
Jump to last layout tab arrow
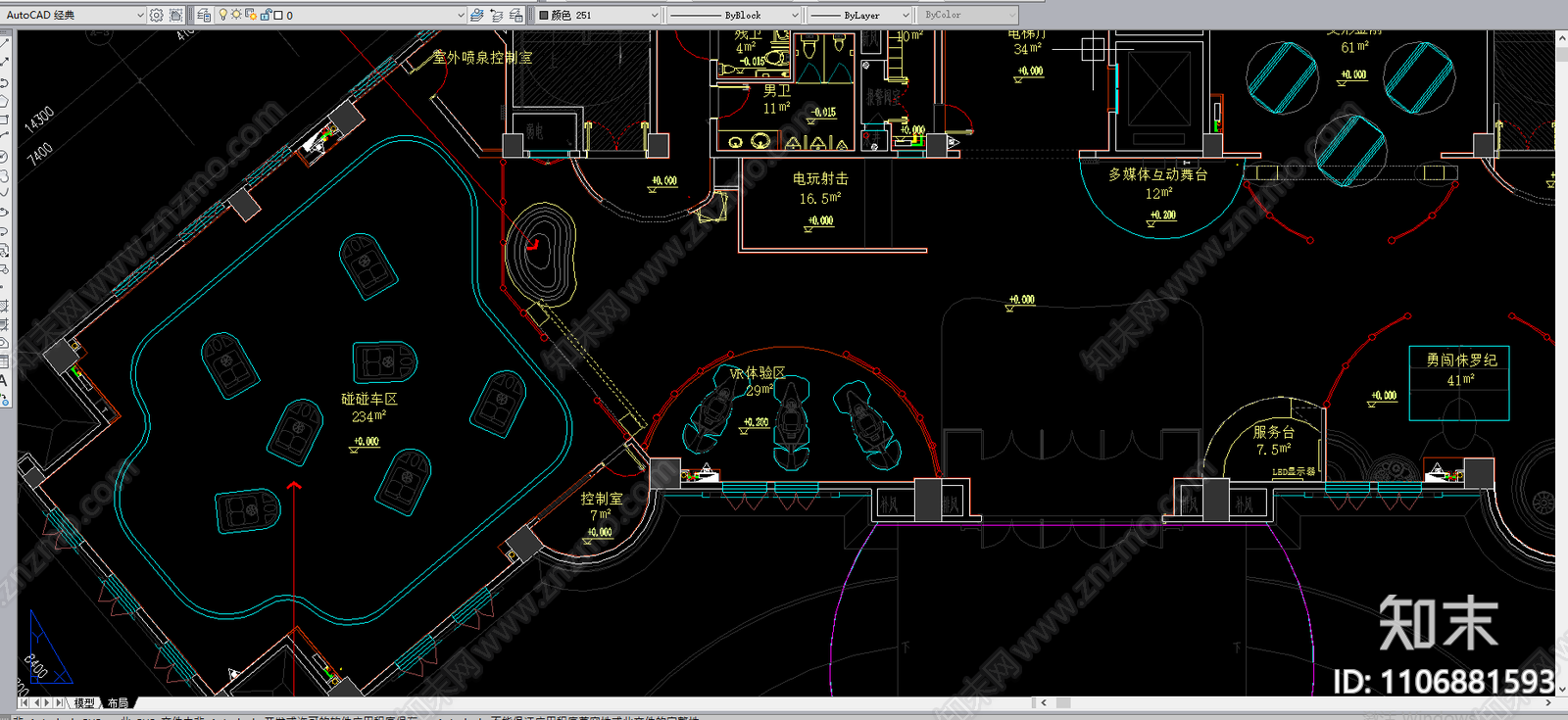(x=60, y=702)
